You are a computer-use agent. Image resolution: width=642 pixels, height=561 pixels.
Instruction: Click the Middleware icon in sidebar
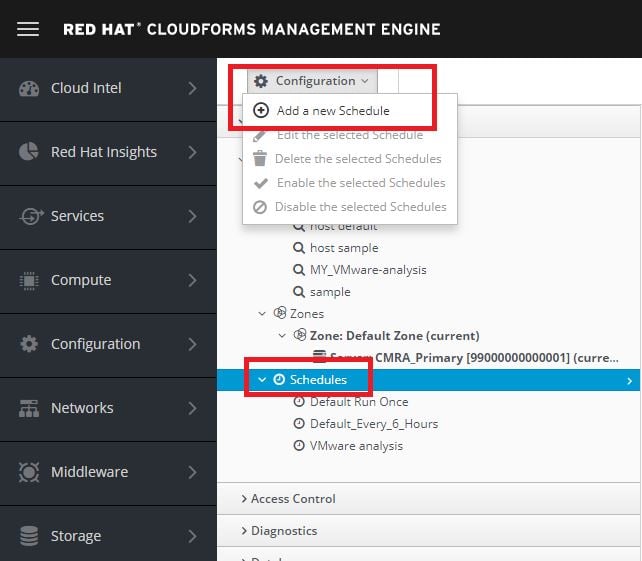(29, 472)
